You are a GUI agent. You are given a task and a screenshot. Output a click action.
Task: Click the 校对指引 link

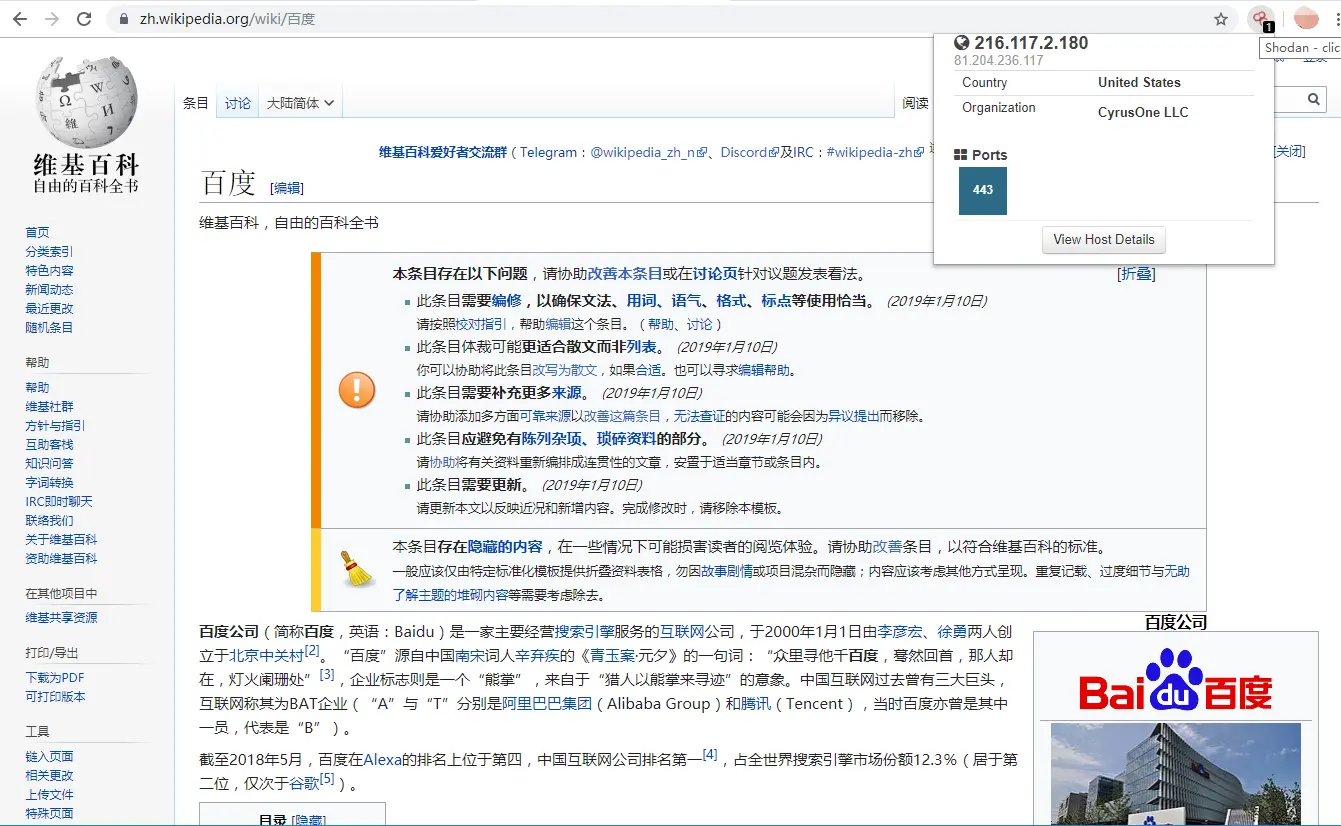coord(482,324)
